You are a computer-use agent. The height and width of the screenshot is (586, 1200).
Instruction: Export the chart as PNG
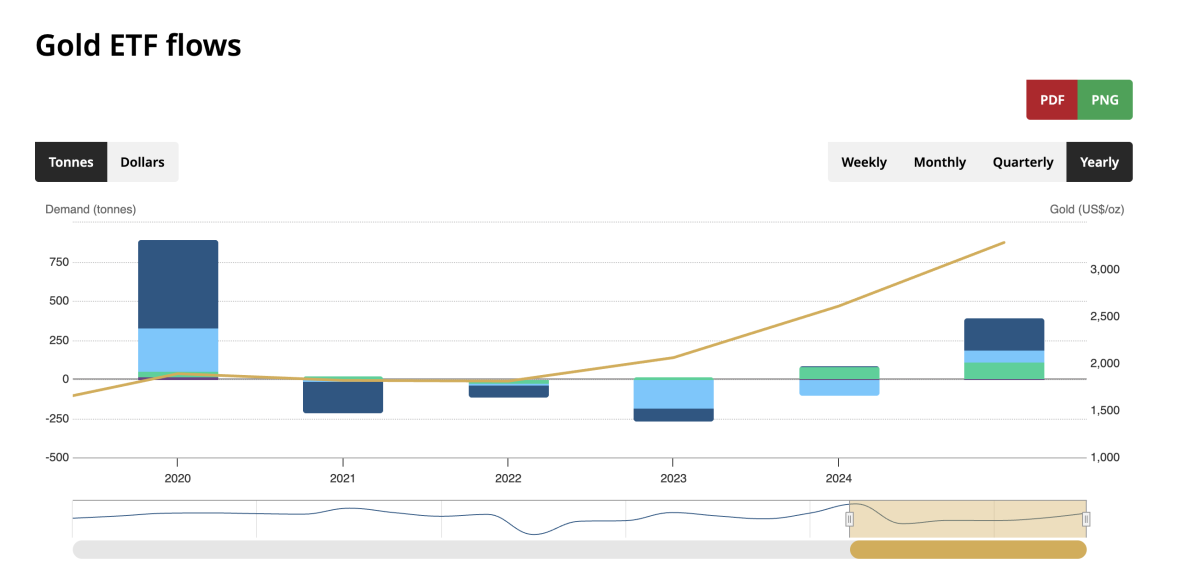1104,99
